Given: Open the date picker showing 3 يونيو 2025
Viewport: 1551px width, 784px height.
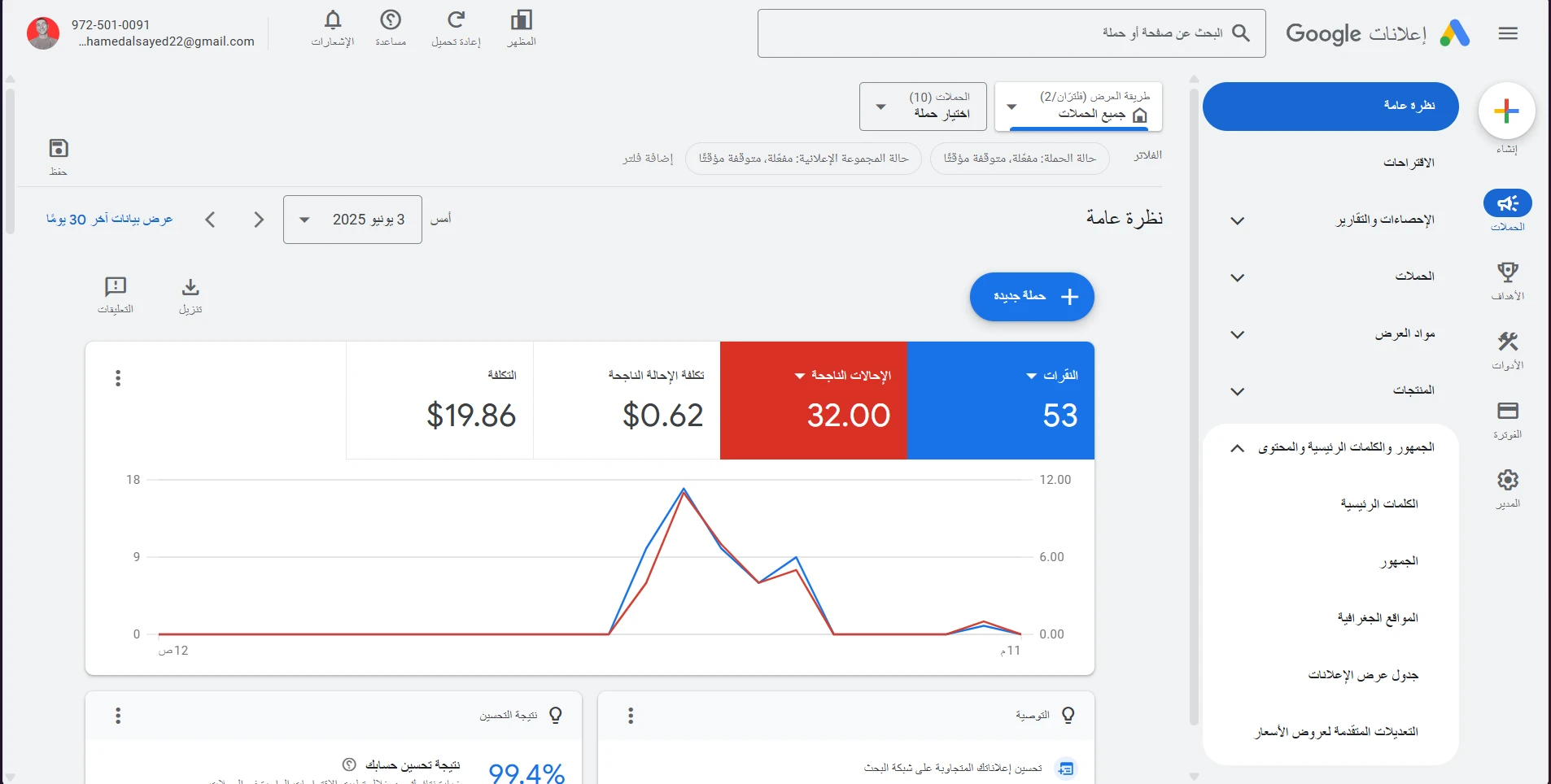Looking at the screenshot, I should pyautogui.click(x=352, y=219).
